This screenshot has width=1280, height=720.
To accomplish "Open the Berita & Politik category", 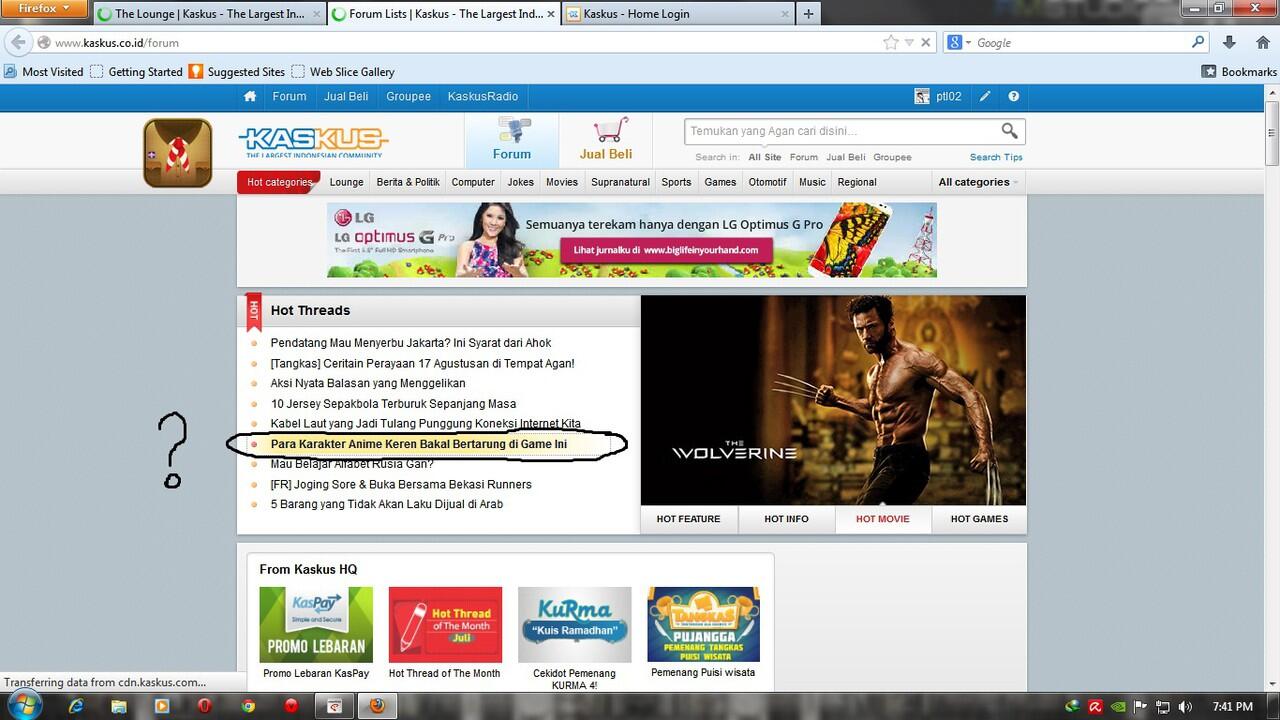I will 408,182.
